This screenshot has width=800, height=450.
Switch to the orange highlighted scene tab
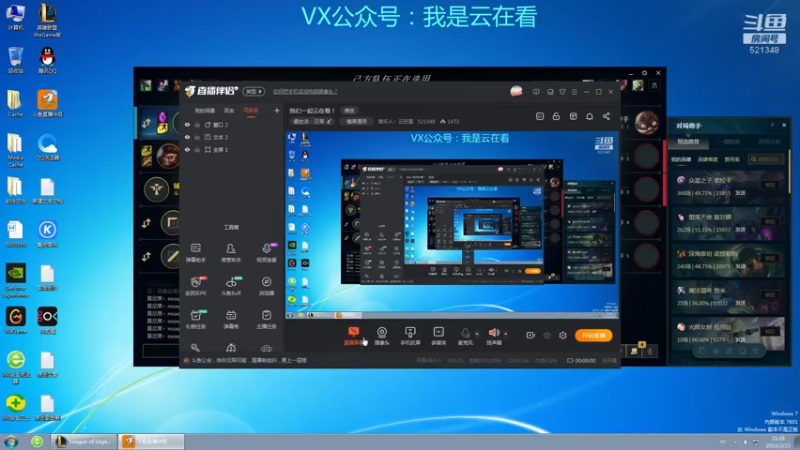[251, 111]
